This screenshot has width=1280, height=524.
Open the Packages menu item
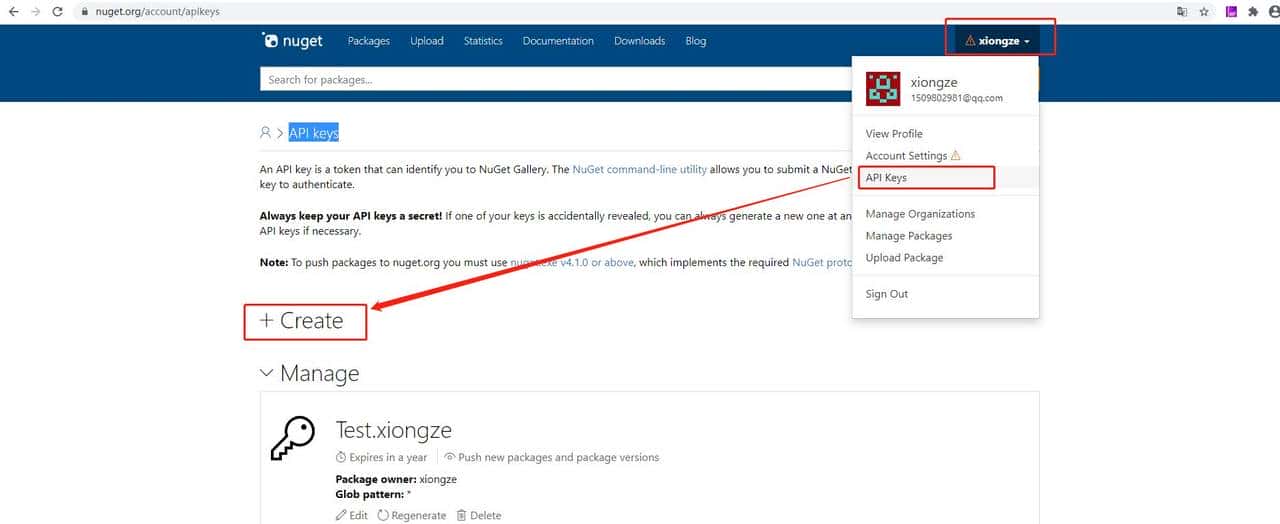point(368,41)
